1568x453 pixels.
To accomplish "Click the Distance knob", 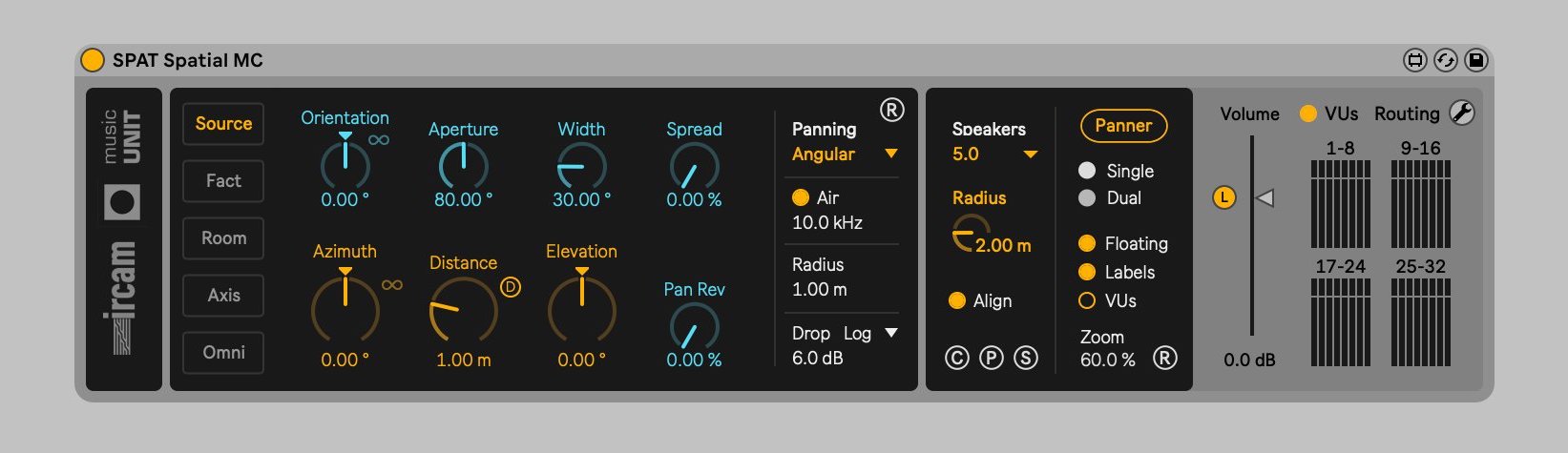I will point(463,311).
